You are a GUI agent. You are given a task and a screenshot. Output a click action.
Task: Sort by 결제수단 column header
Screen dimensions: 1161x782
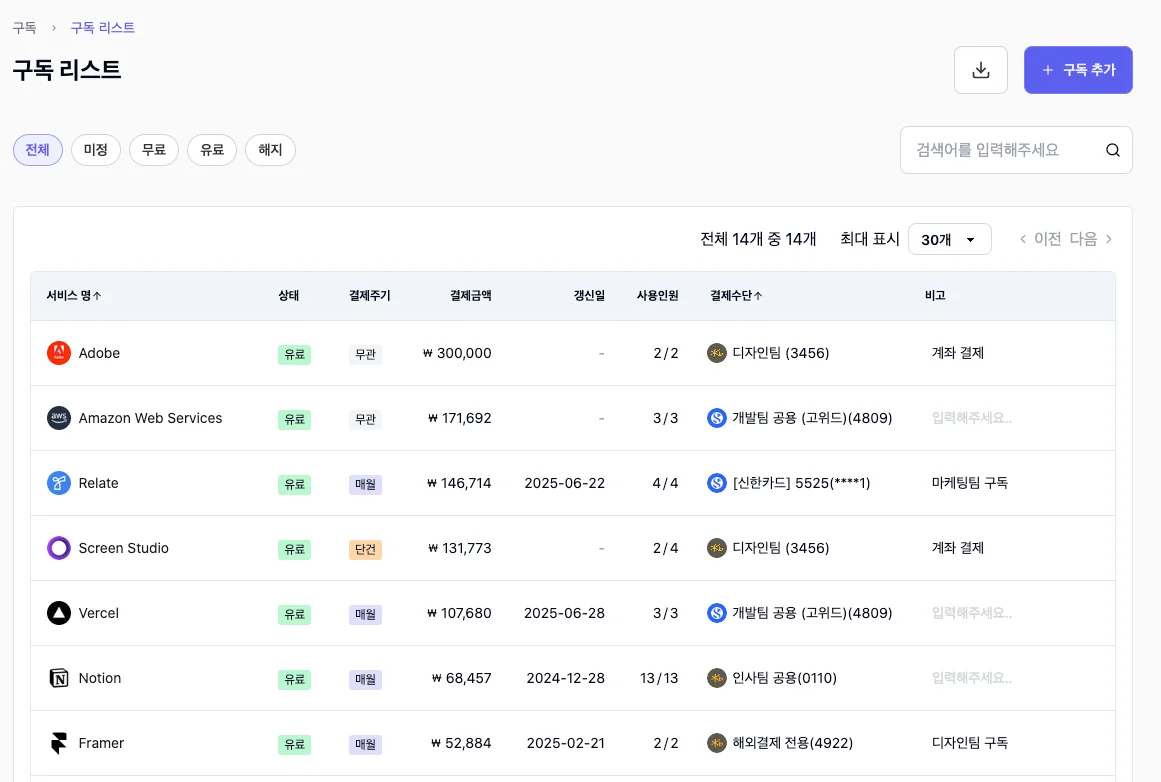click(736, 295)
